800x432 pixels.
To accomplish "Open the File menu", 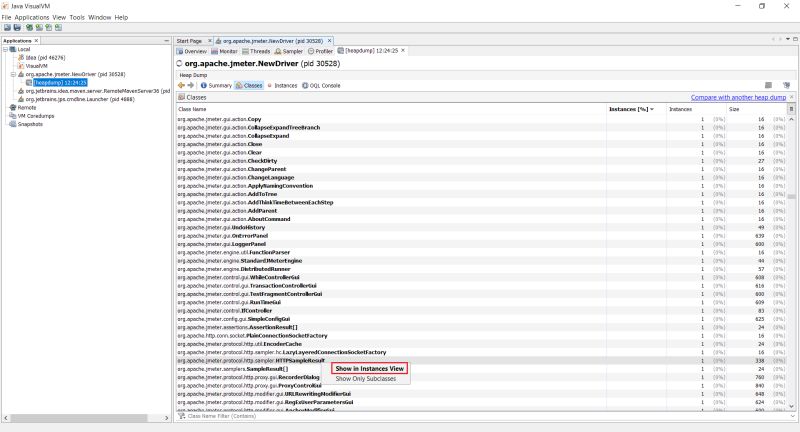I will tap(6, 17).
